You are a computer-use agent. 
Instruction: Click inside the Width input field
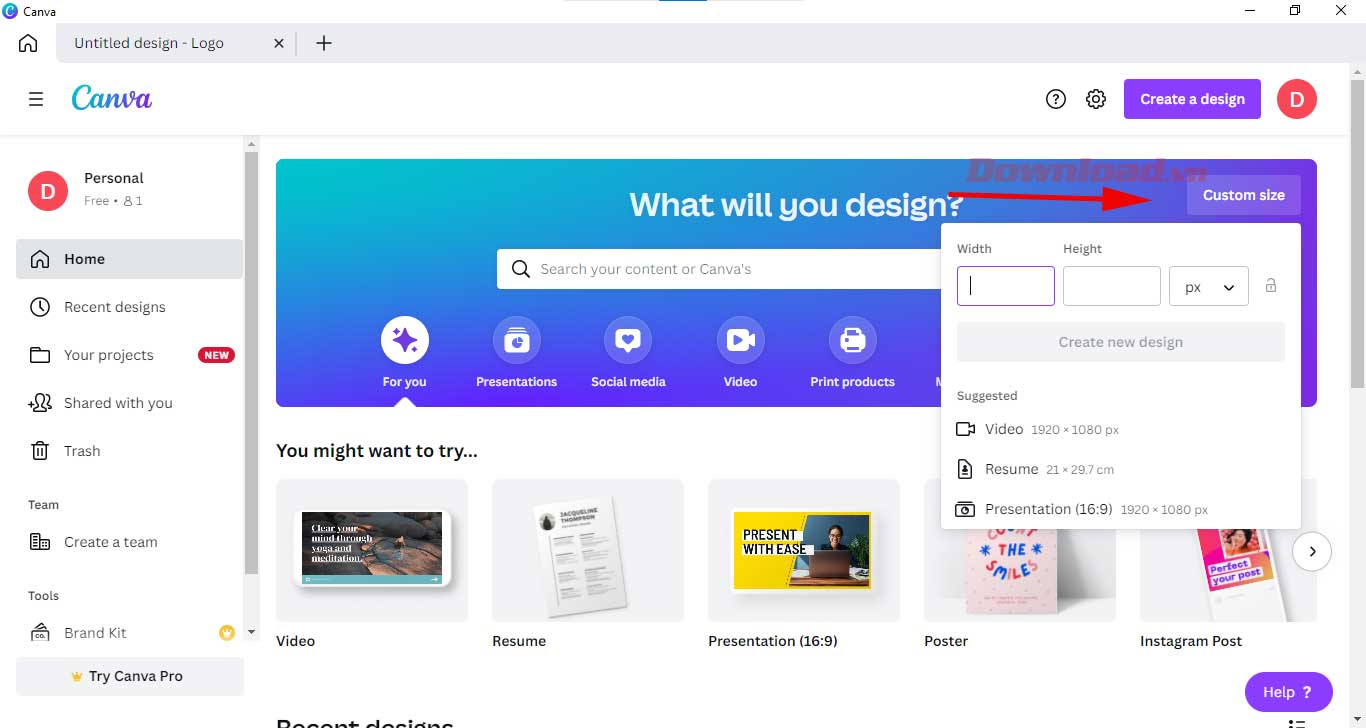point(1005,286)
